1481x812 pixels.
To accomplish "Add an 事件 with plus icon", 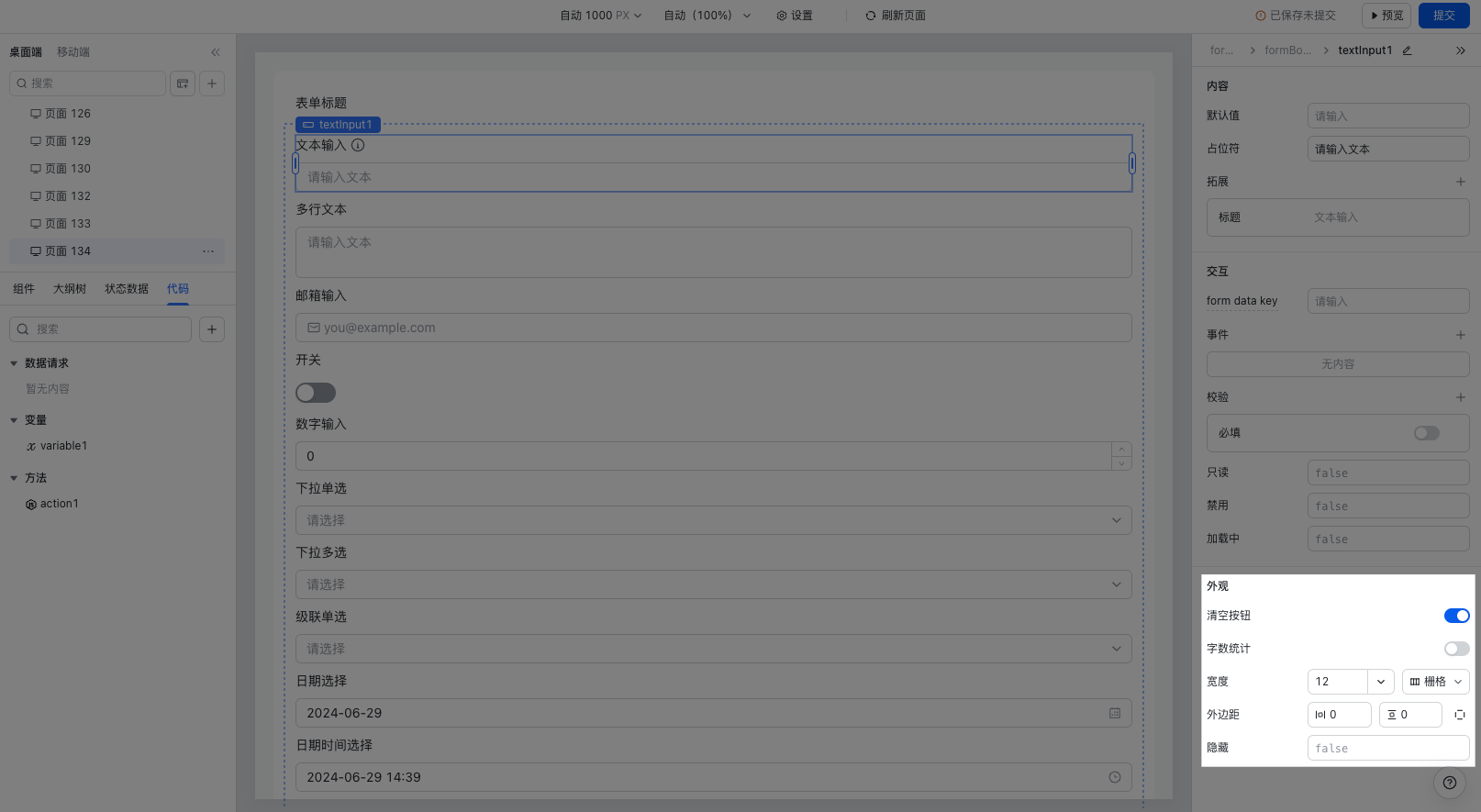I will [x=1461, y=335].
